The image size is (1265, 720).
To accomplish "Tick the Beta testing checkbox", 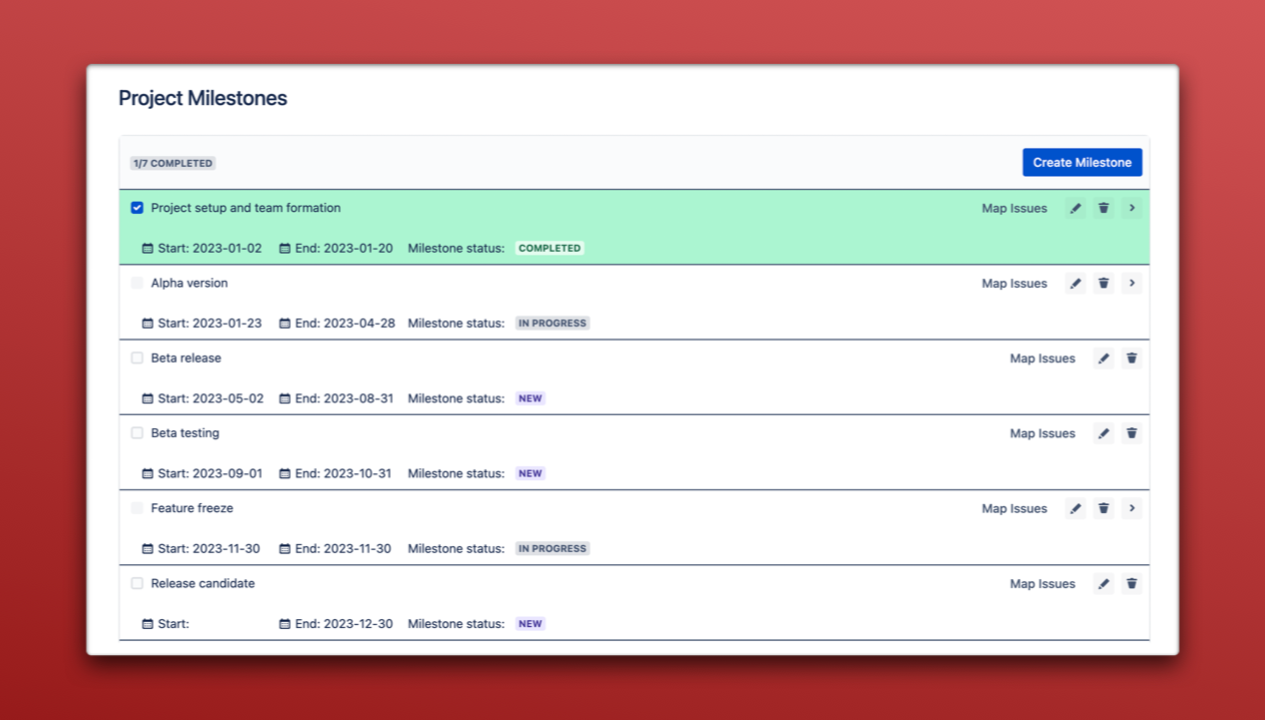I will (x=137, y=433).
